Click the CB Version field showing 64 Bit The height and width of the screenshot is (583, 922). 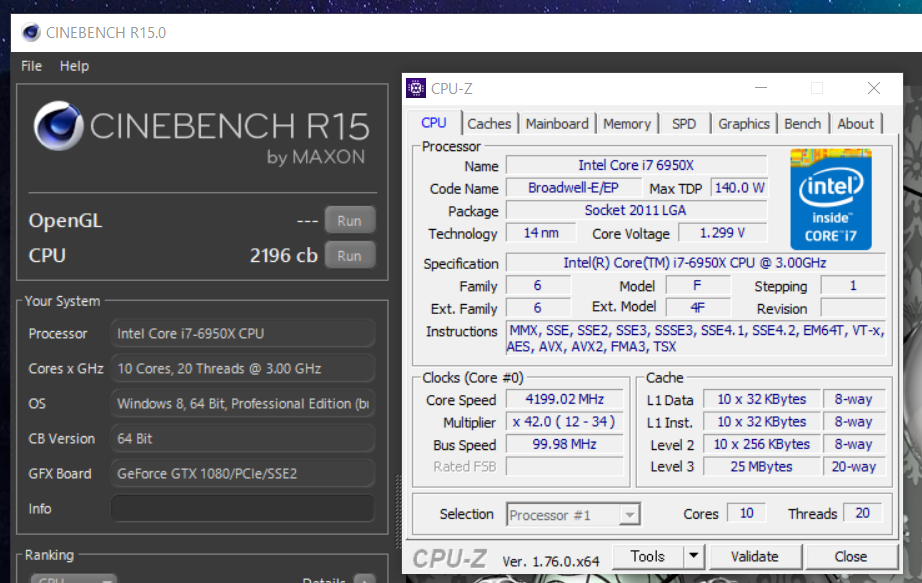tap(242, 438)
